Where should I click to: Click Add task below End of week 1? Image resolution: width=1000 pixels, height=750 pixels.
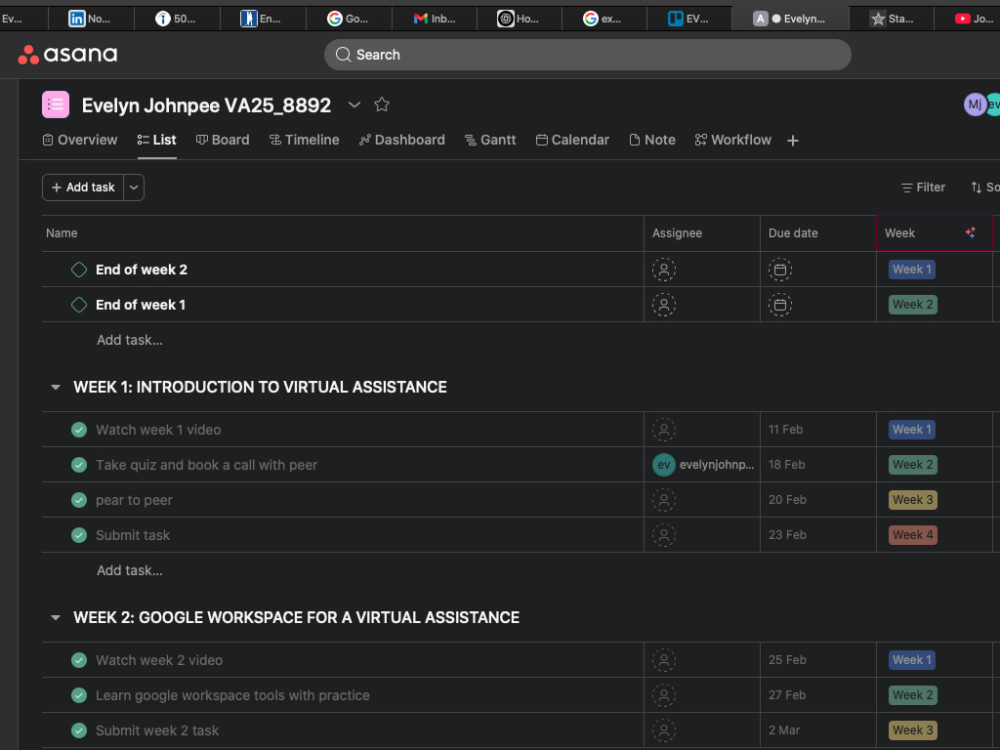(129, 340)
